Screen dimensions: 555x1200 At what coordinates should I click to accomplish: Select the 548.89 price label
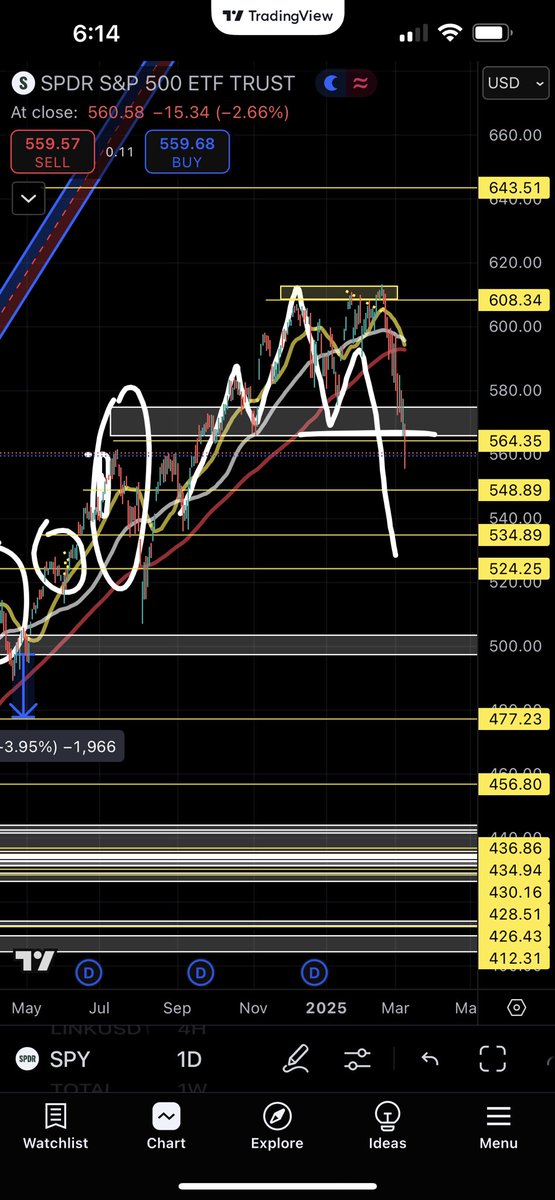(516, 490)
